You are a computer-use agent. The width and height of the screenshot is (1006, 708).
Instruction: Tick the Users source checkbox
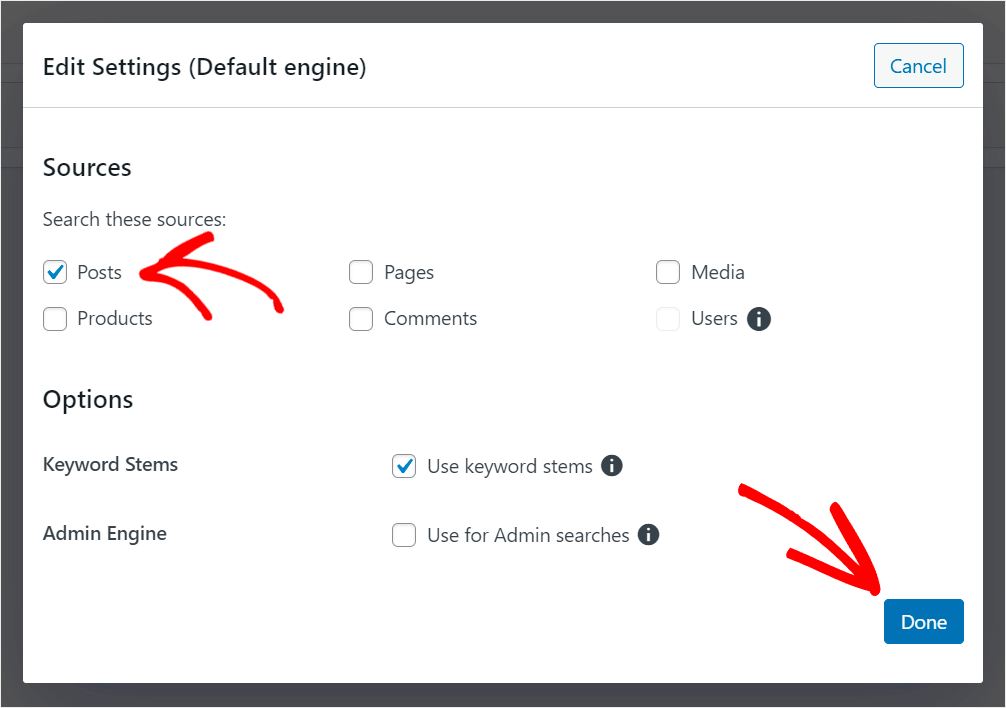668,319
